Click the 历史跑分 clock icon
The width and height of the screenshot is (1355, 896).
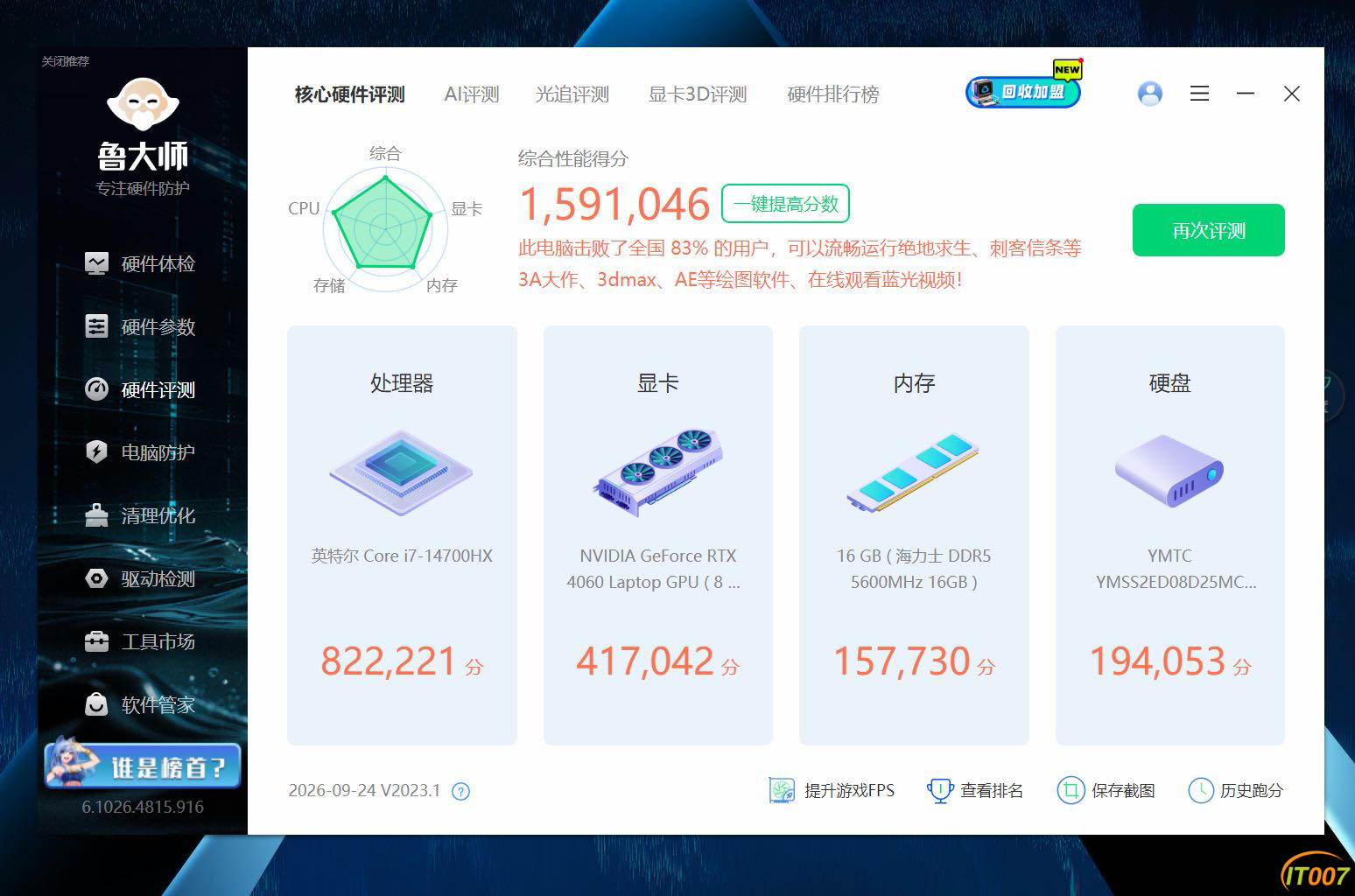click(1201, 790)
